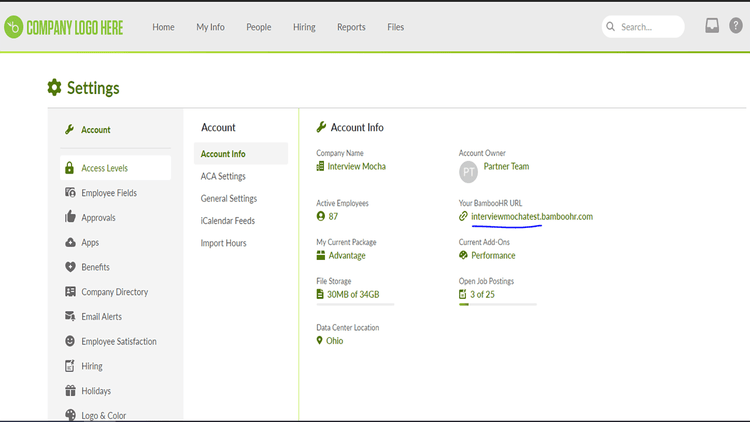Open Access Levels settings
The height and width of the screenshot is (422, 750).
point(115,168)
